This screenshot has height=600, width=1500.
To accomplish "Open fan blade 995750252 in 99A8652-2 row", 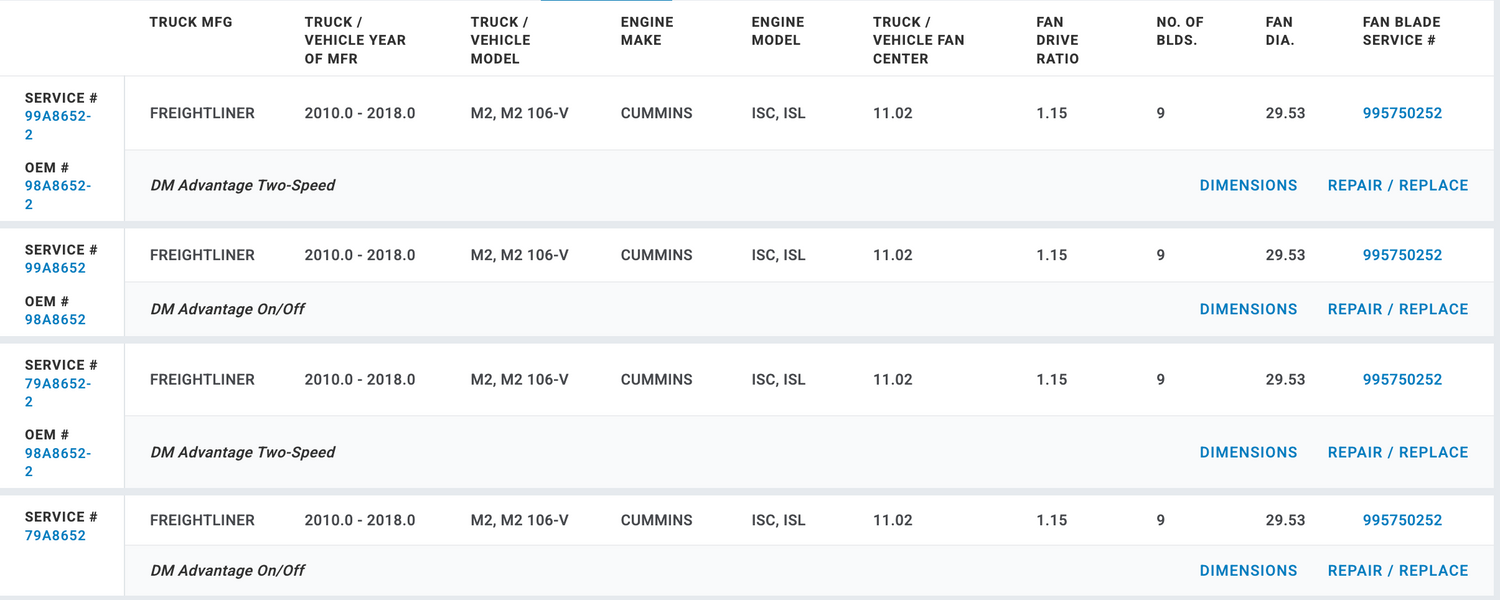I will point(1402,113).
